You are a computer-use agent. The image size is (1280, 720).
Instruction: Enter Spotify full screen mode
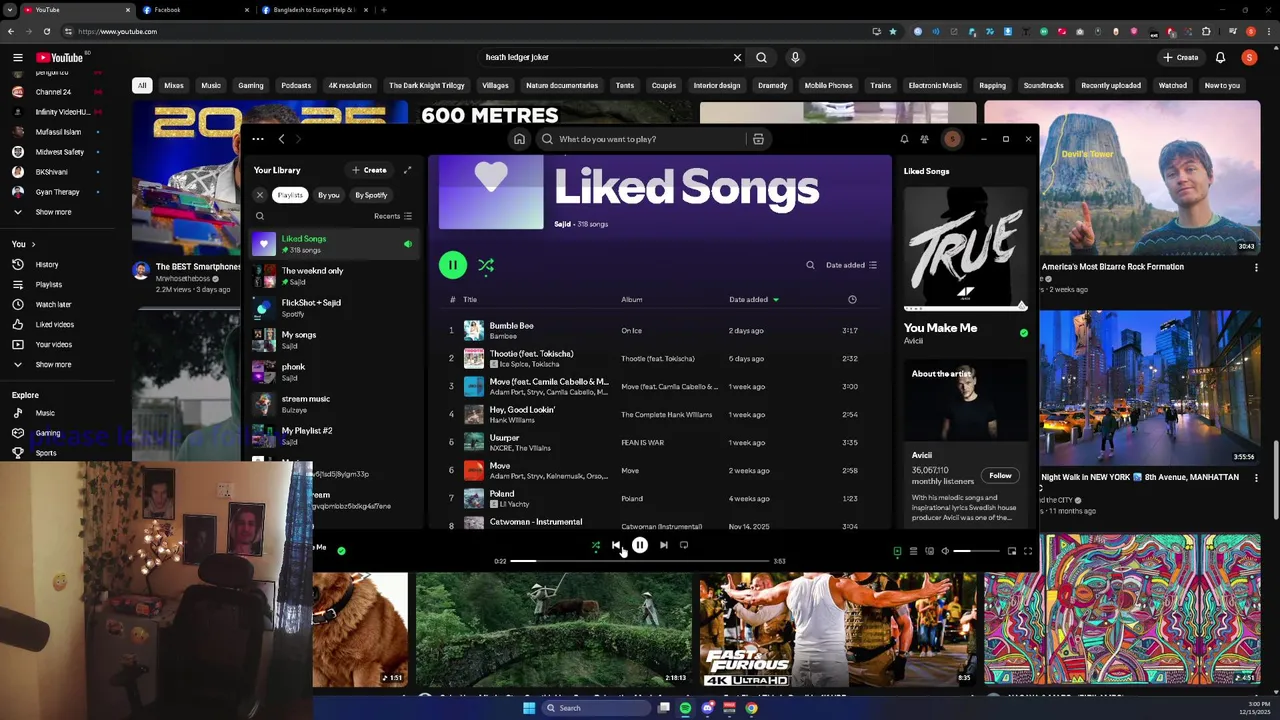[x=1028, y=551]
